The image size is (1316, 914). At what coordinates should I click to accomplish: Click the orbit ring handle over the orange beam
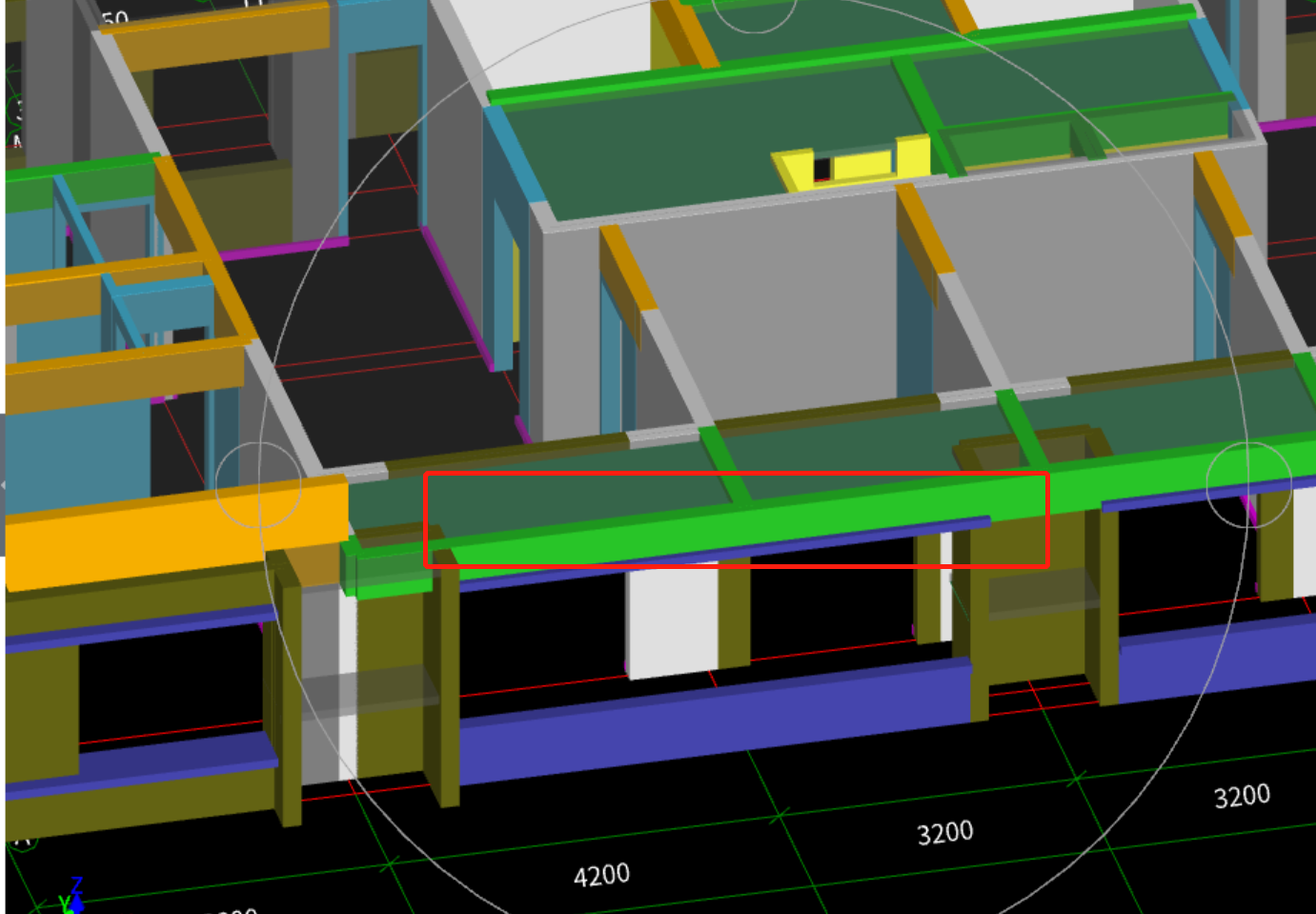[258, 485]
